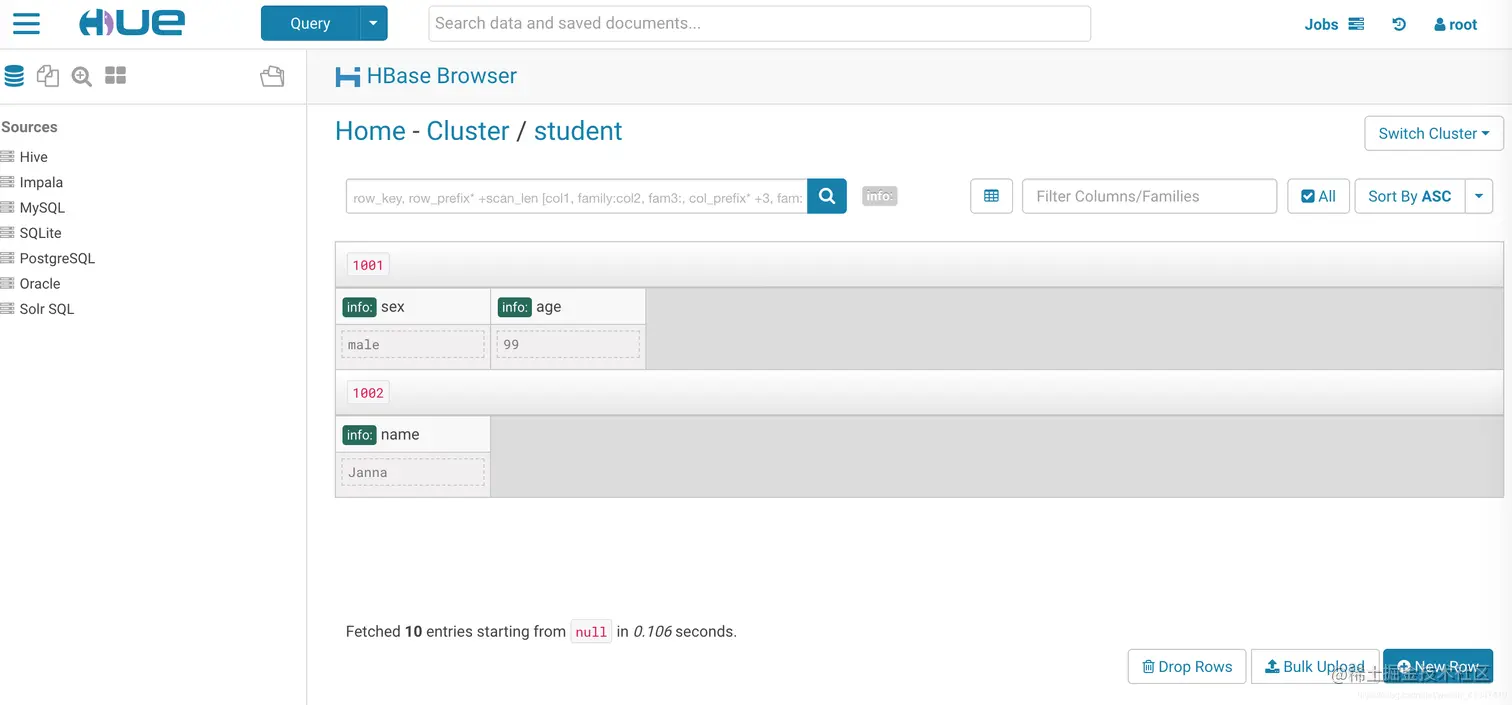Viewport: 1512px width, 705px height.
Task: Focus the search data and documents field
Action: coord(759,23)
